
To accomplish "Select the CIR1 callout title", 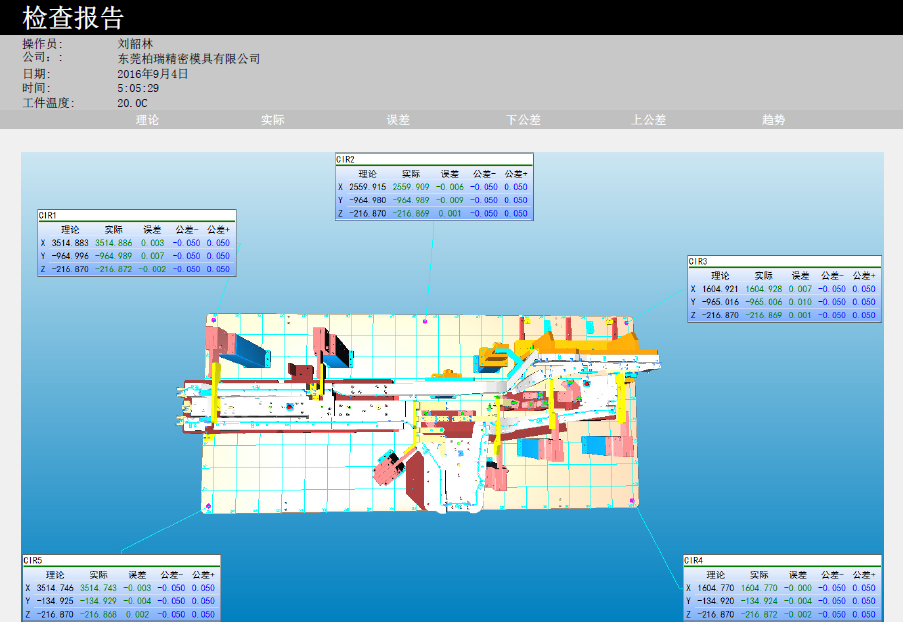I will [x=48, y=215].
